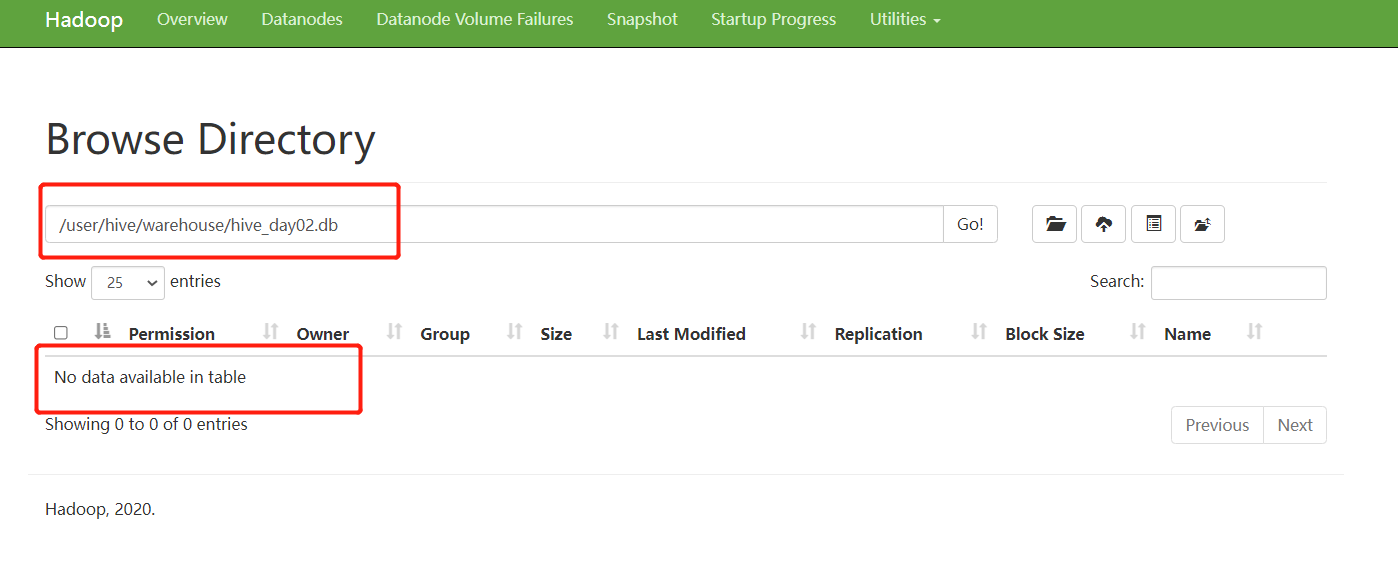Viewport: 1398px width, 577px height.
Task: Click the Size column header text
Action: point(556,334)
